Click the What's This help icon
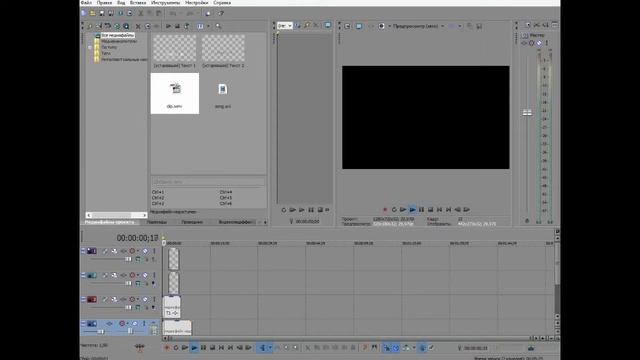The height and width of the screenshot is (360, 640). click(221, 13)
